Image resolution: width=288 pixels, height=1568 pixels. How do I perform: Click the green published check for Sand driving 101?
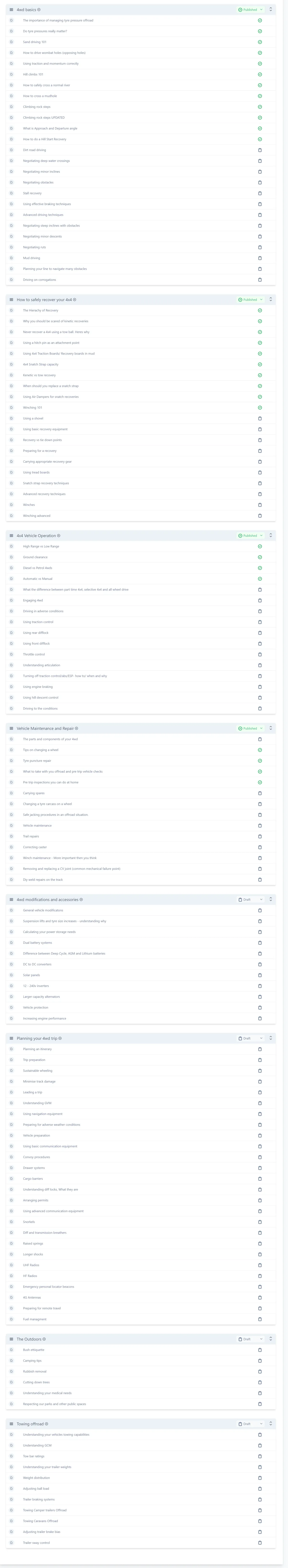(260, 42)
